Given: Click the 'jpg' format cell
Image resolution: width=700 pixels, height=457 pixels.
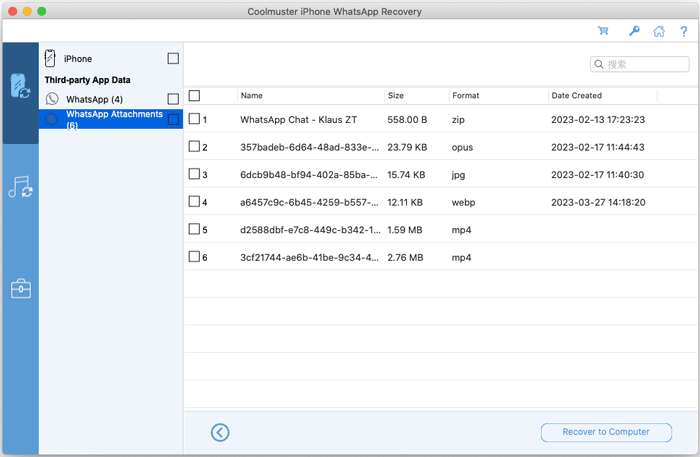Looking at the screenshot, I should click(x=458, y=175).
